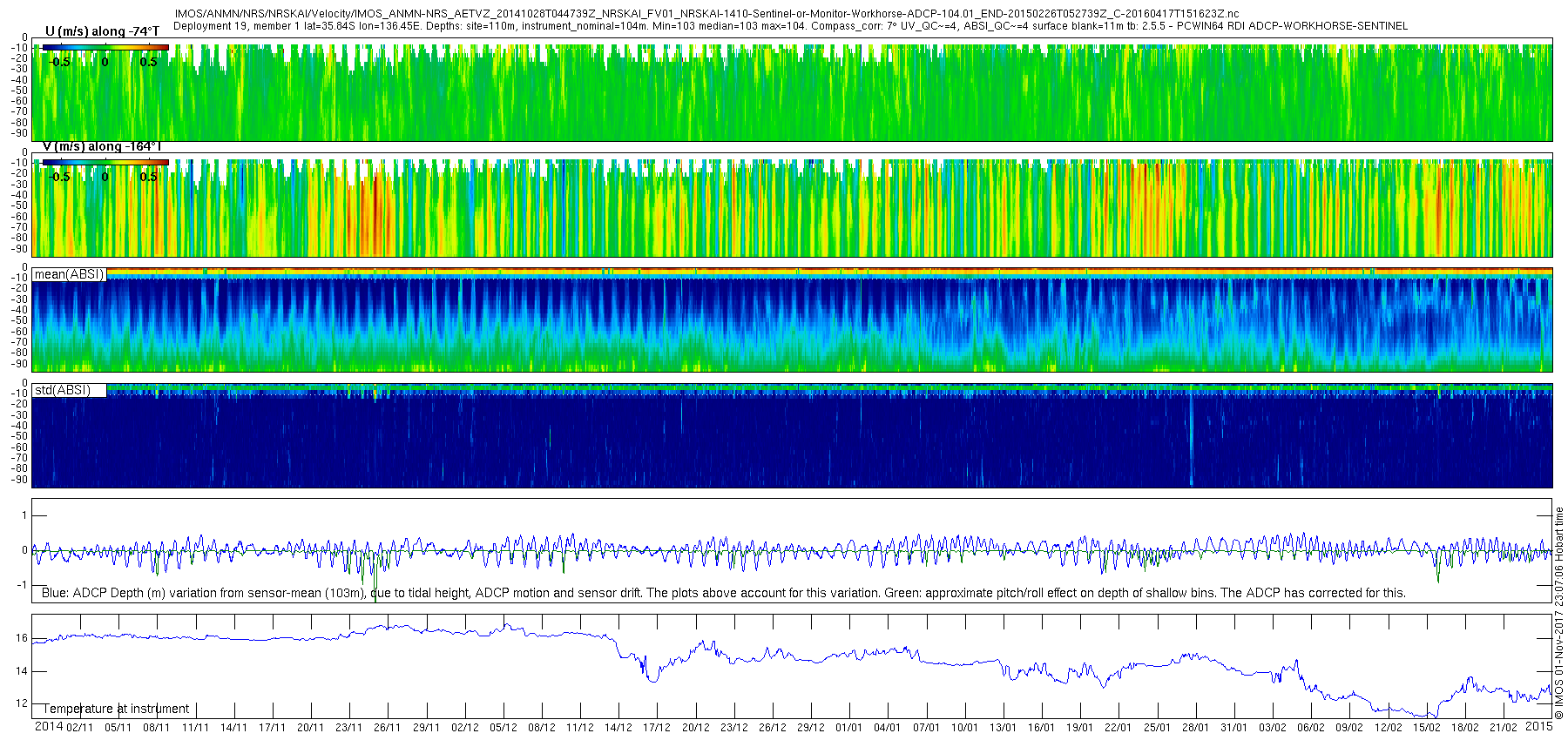The height and width of the screenshot is (740, 1568).
Task: Click the '-50' depth tick of std(ABSI) panel
Action: (19, 436)
